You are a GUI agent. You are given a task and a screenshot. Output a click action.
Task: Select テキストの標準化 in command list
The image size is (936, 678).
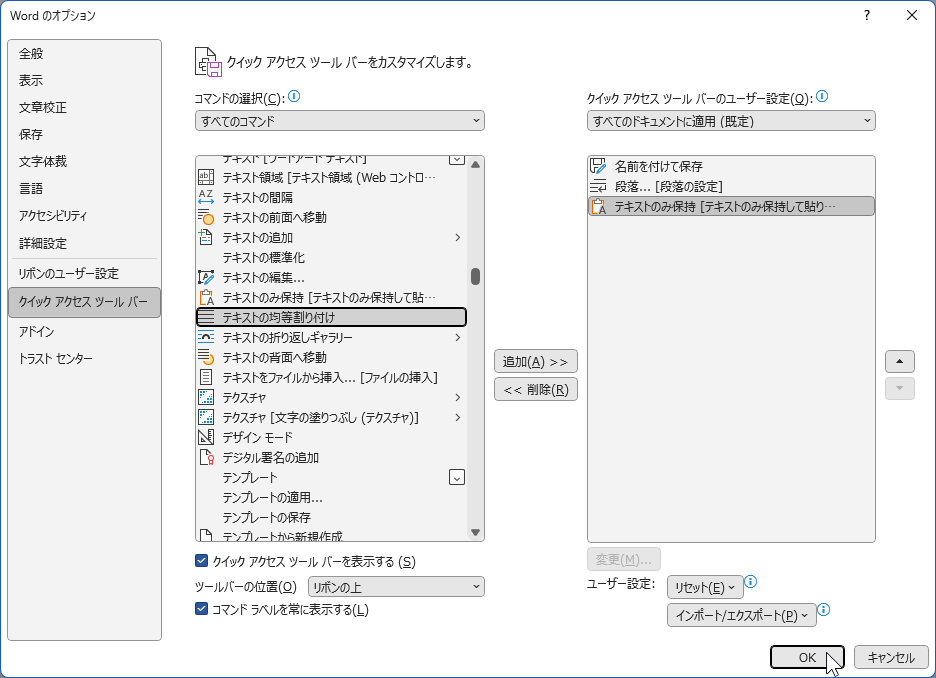331,257
